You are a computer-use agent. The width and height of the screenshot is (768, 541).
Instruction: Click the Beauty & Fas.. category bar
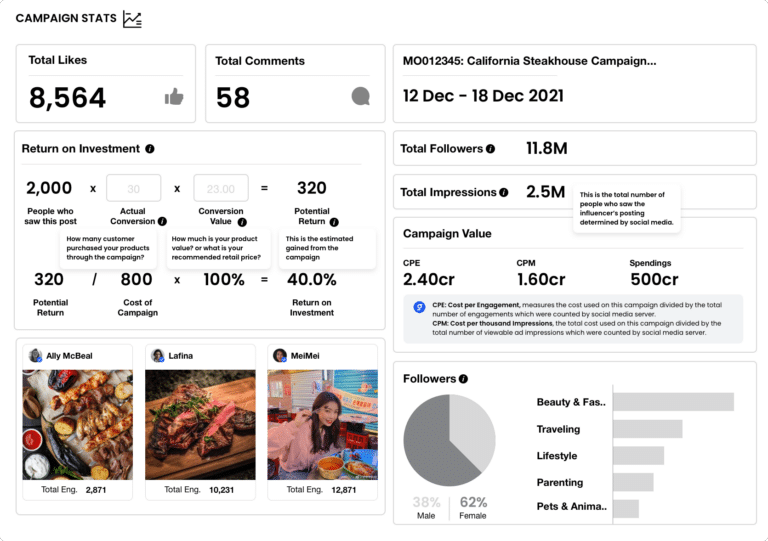click(673, 402)
